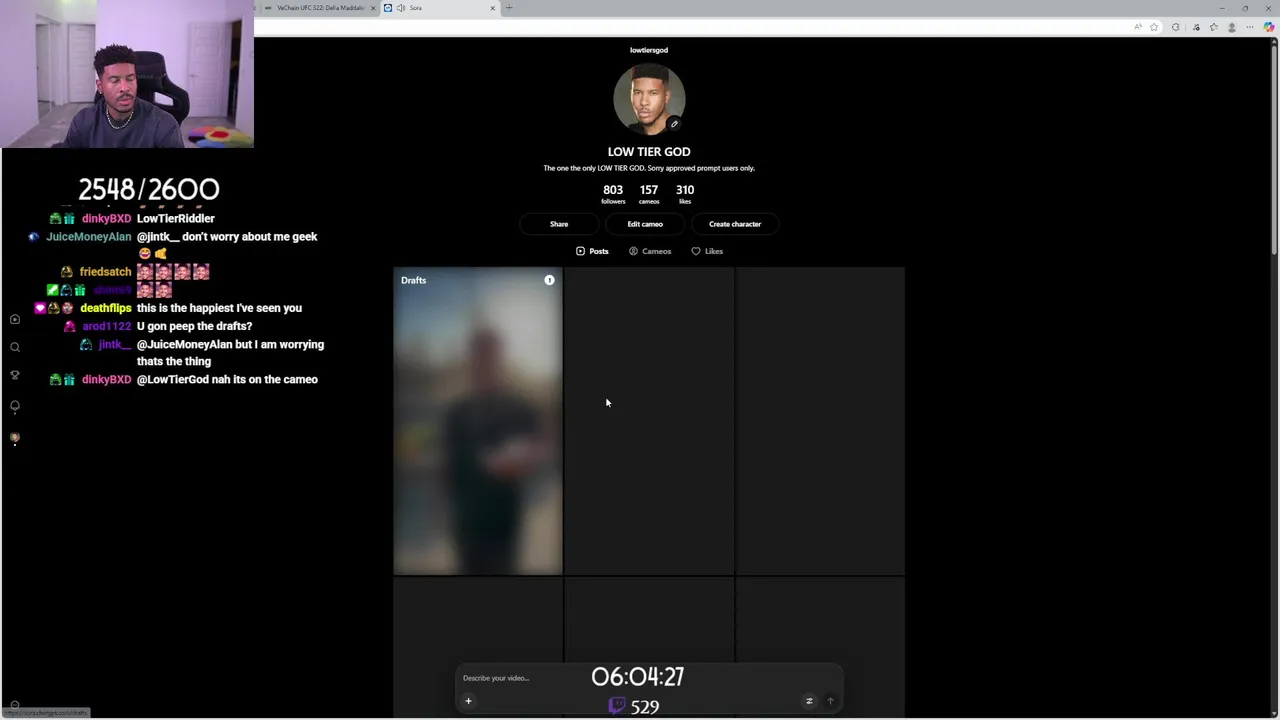Click dinkyBXD's LowTierRiddler message

(x=176, y=218)
